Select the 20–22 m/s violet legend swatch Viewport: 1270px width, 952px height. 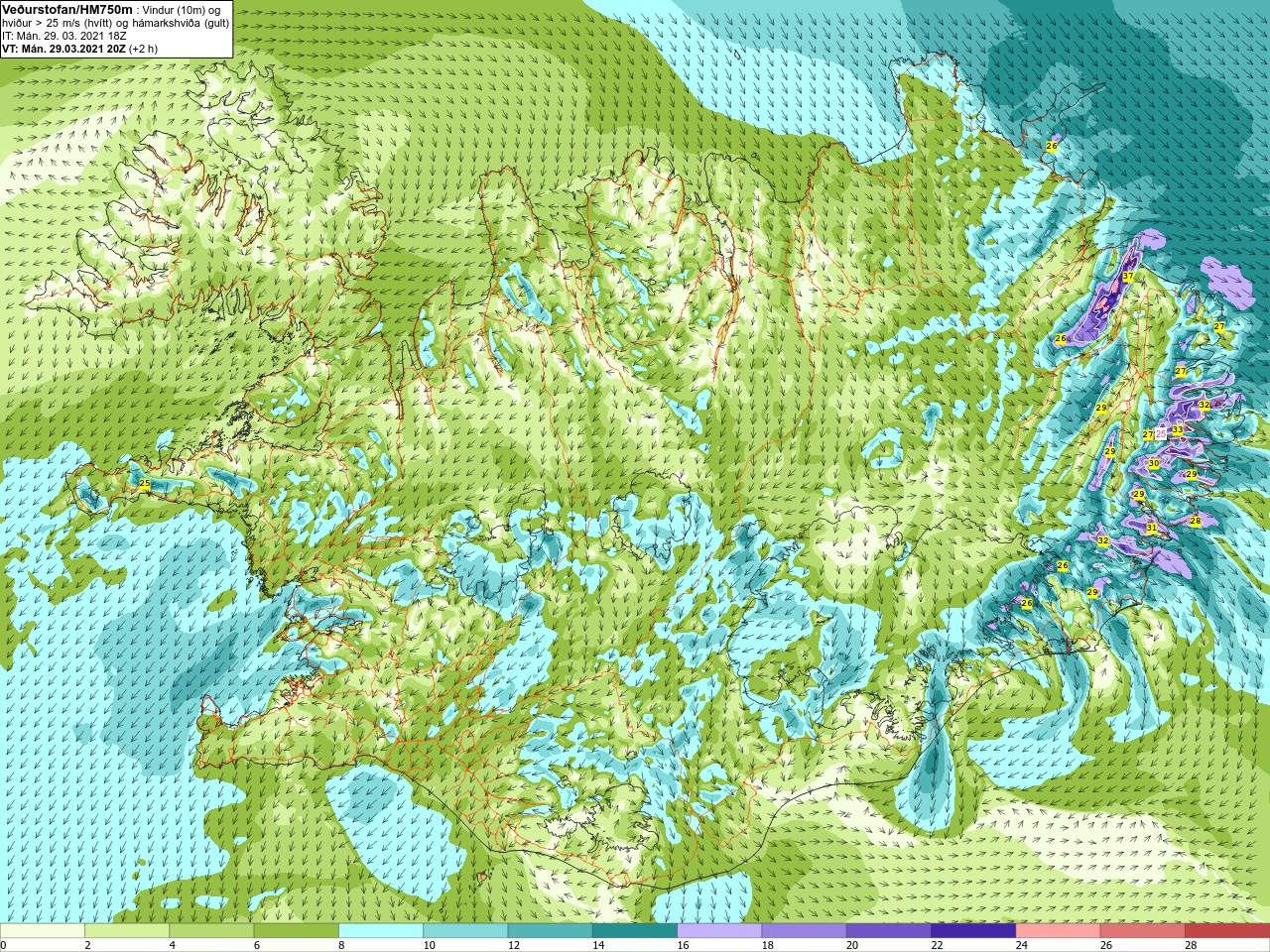(x=888, y=930)
